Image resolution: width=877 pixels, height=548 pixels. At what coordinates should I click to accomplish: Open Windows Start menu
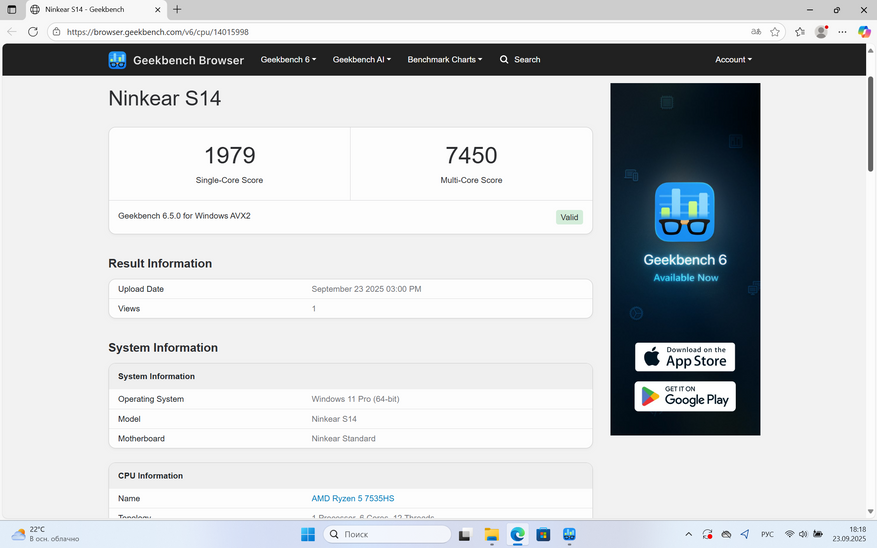pos(308,535)
